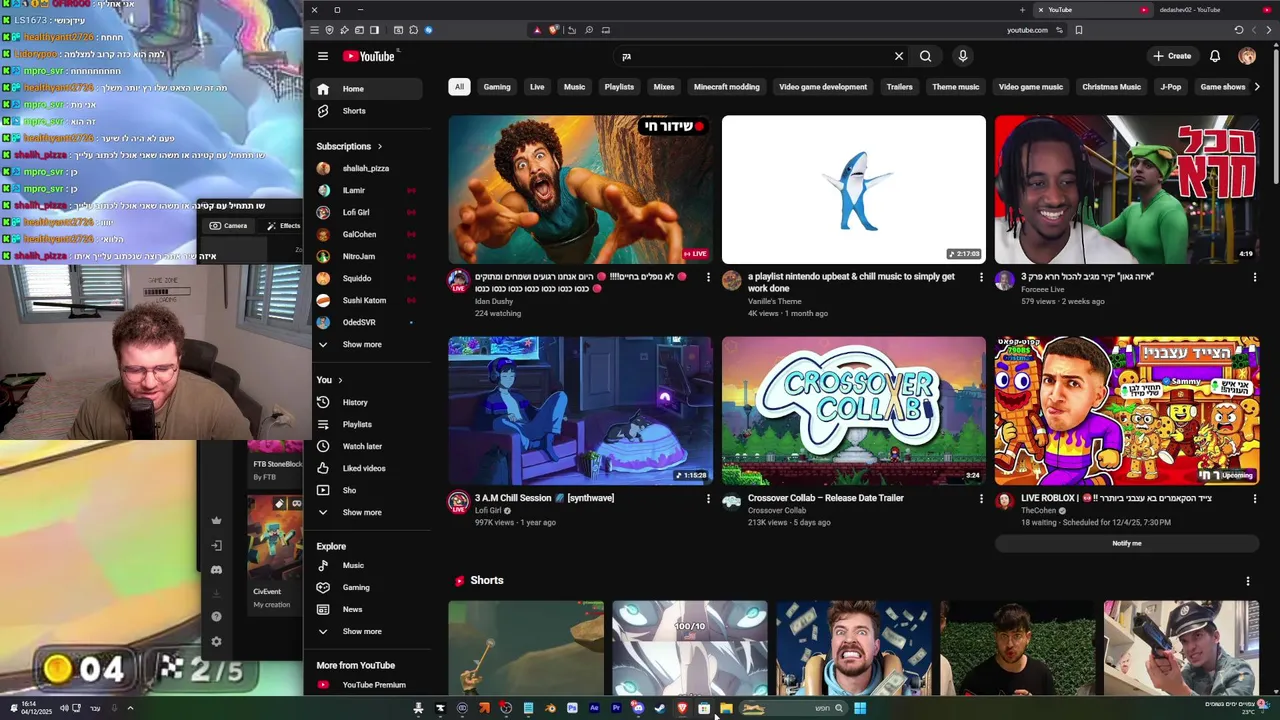Show more Explore categories
This screenshot has height=720, width=1280.
367,631
